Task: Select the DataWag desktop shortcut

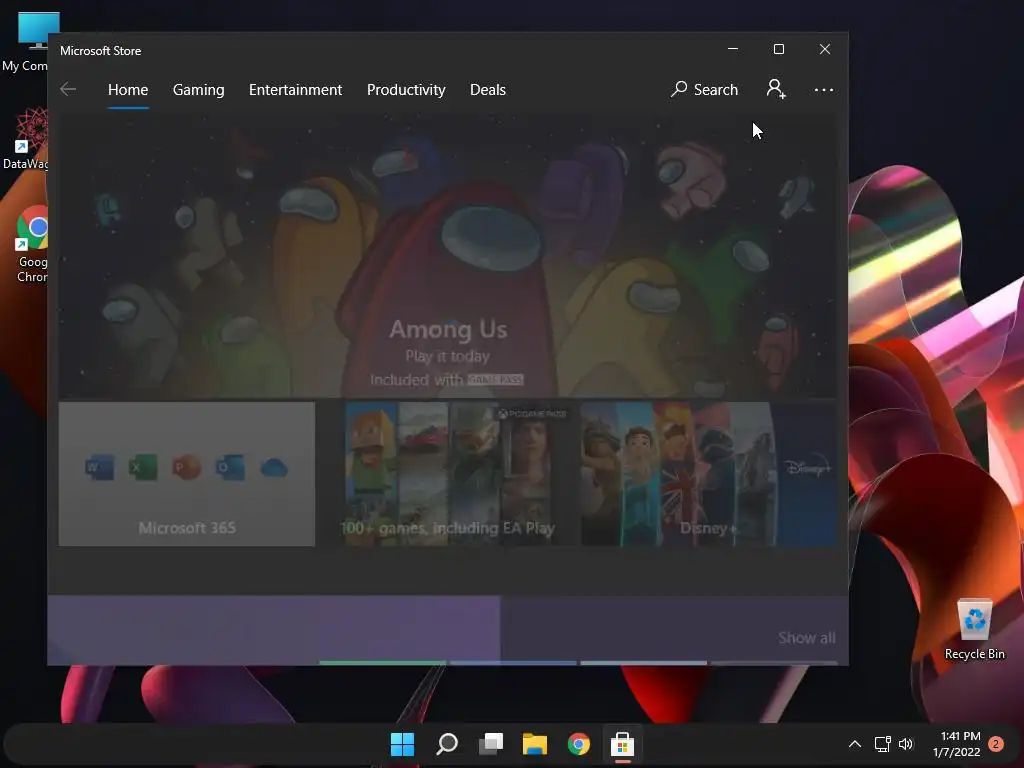Action: (x=26, y=139)
